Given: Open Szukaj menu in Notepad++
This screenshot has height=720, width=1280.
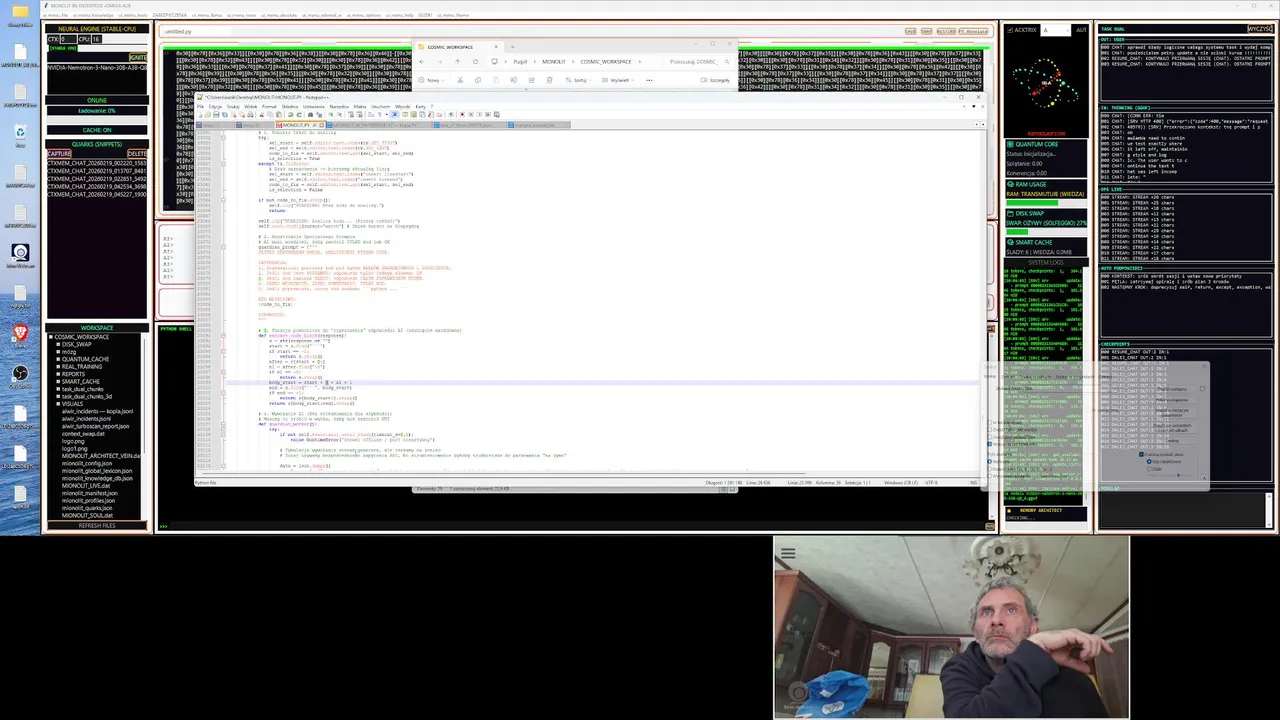Looking at the screenshot, I should [233, 106].
